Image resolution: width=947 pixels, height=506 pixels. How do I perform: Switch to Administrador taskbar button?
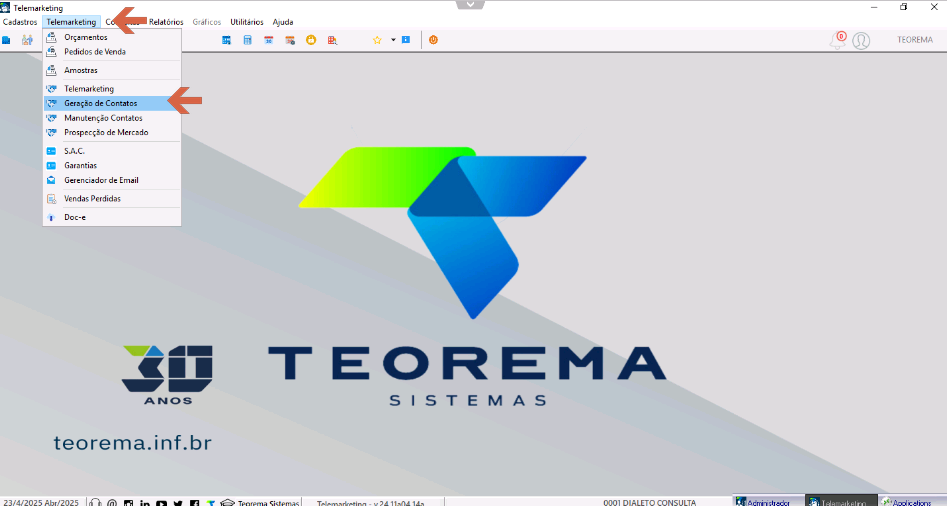point(768,501)
